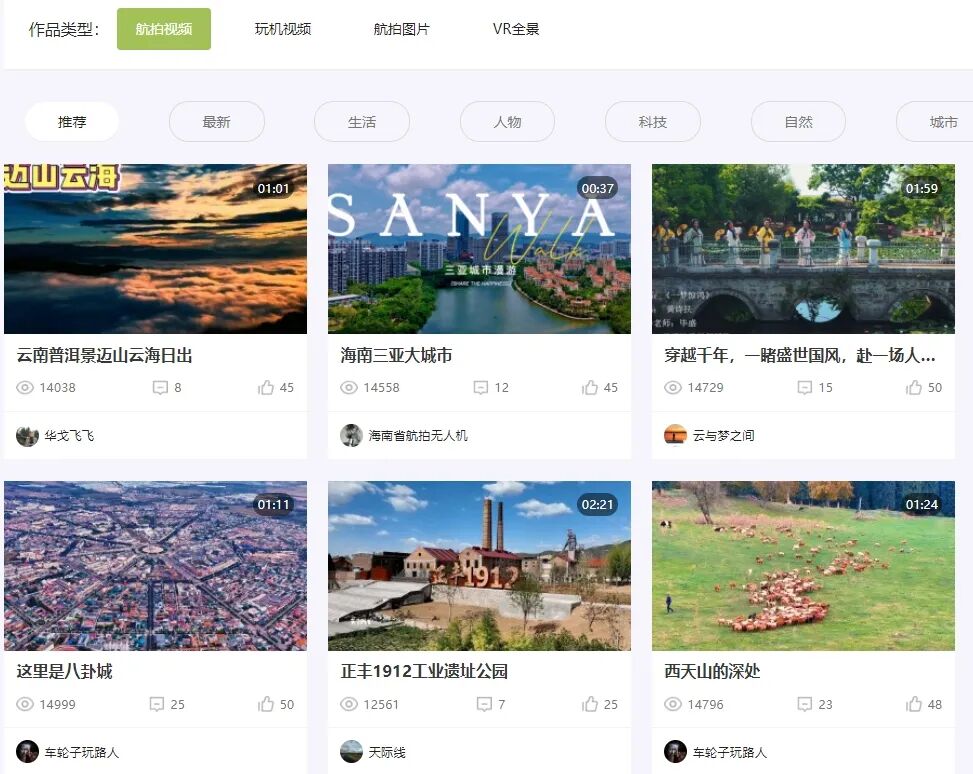This screenshot has height=774, width=973.
Task: Click creator name 云与梦之间
Action: tap(725, 434)
